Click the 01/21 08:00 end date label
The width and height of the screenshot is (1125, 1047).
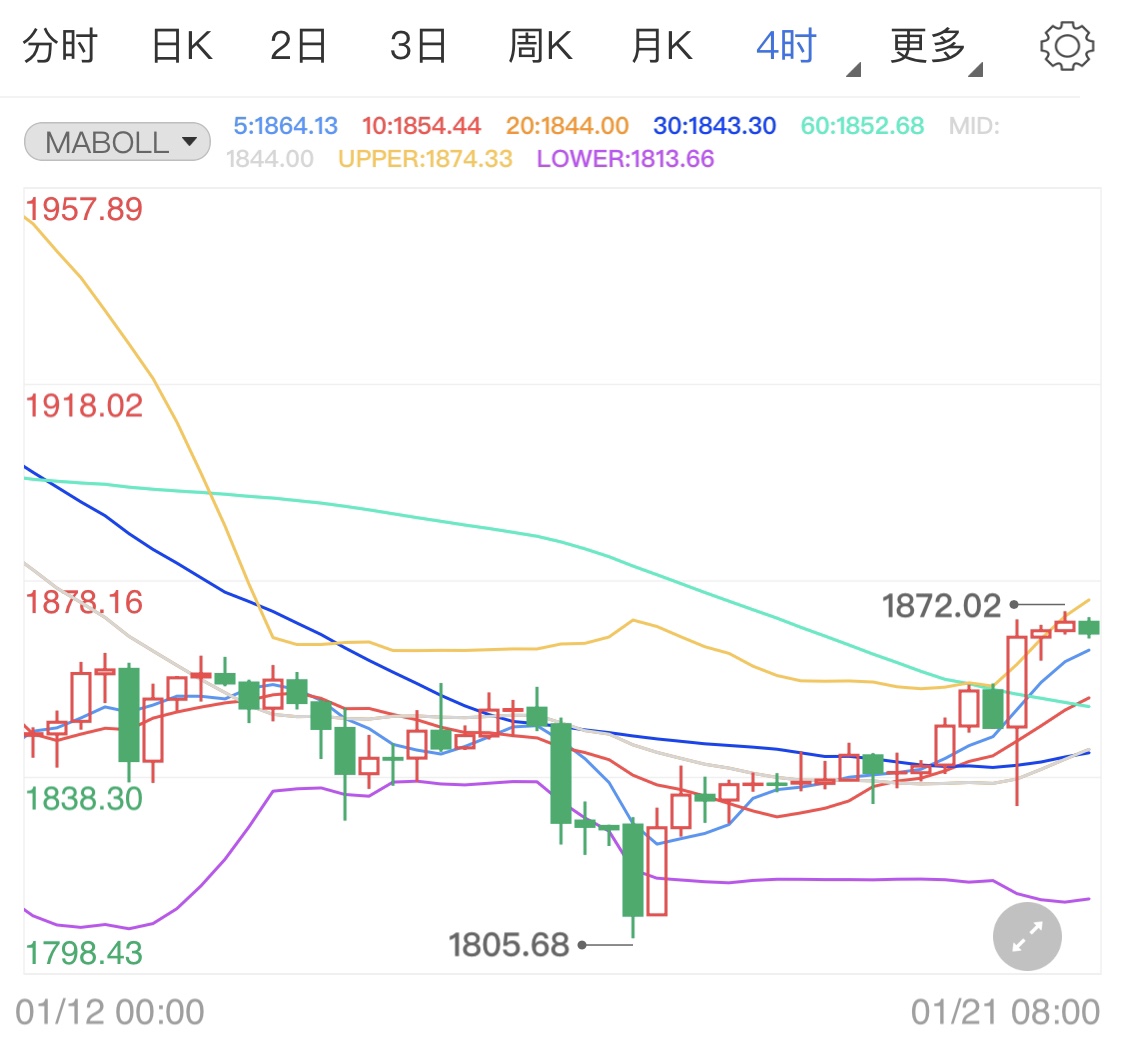pos(1005,1013)
